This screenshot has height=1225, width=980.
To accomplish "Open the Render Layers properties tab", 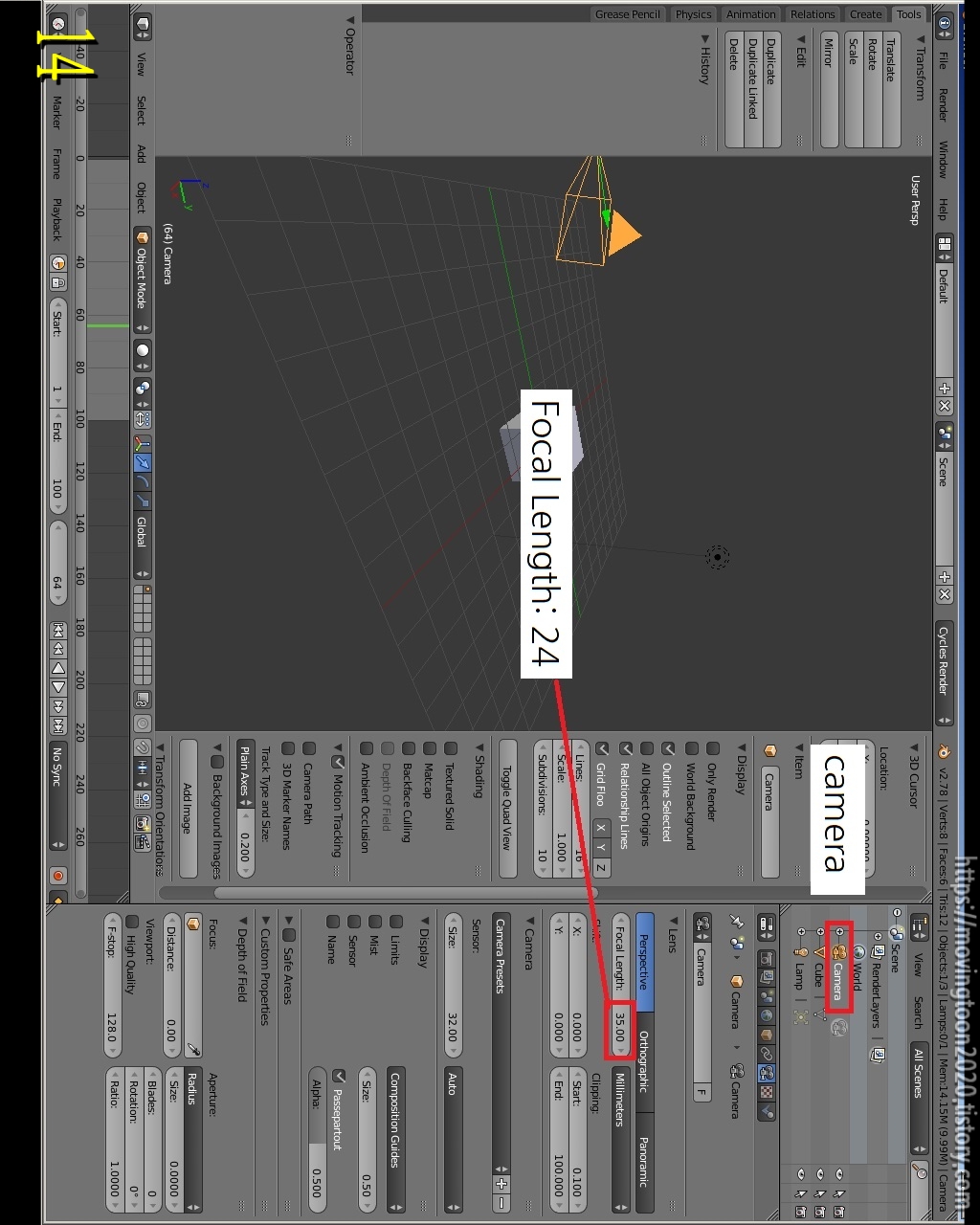I will (x=767, y=977).
